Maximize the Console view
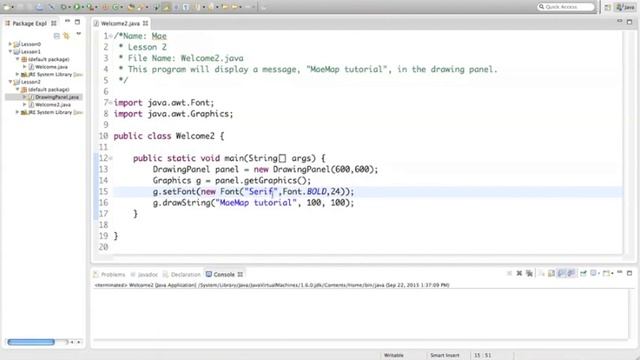This screenshot has height=360, width=640. pyautogui.click(x=629, y=273)
